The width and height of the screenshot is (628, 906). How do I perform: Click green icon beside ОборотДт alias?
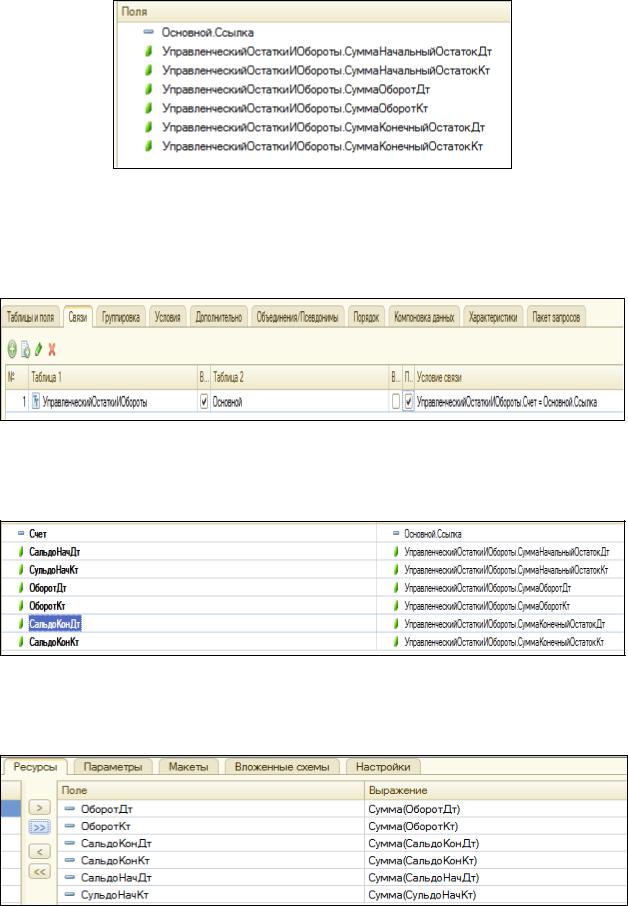point(21,588)
